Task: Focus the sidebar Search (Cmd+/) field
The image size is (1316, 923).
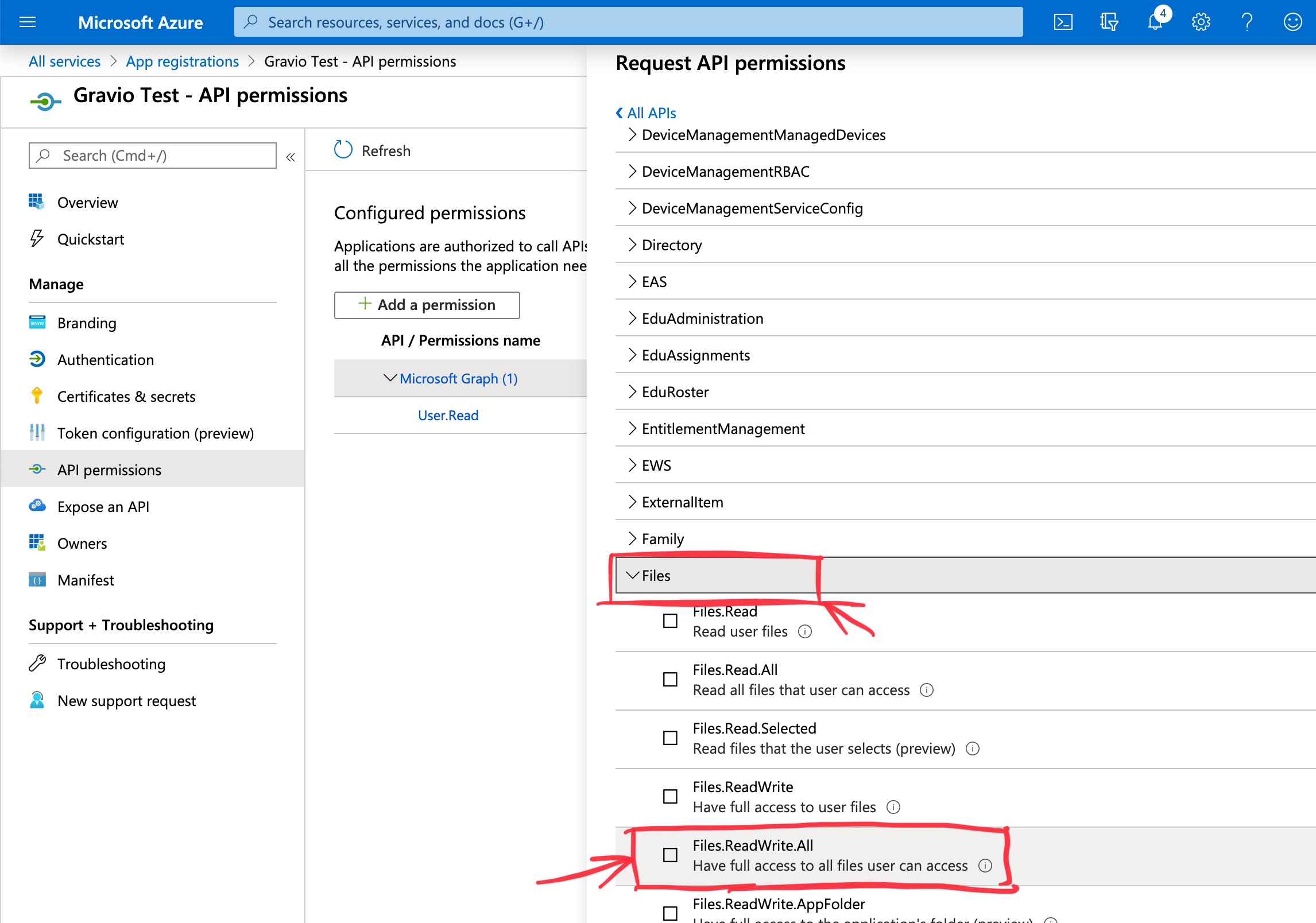Action: [x=153, y=156]
